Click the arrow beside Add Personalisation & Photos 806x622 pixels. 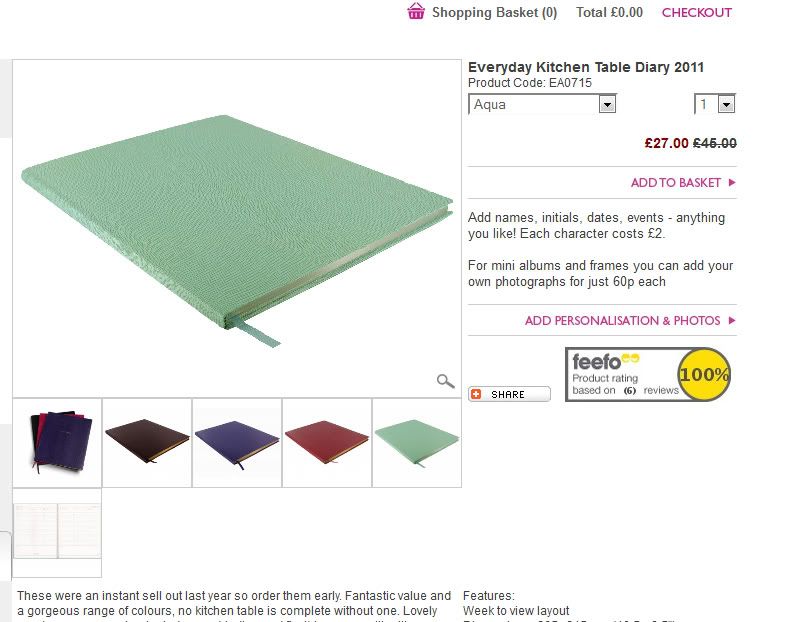732,321
